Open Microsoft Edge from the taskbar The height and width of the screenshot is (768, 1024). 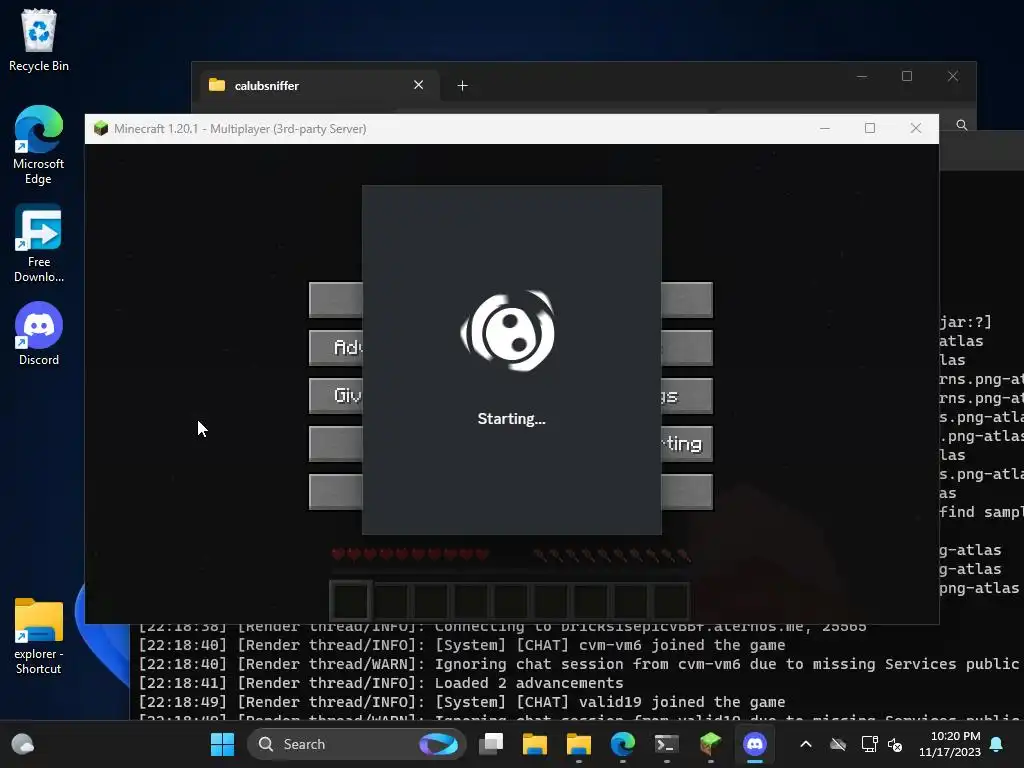[622, 744]
